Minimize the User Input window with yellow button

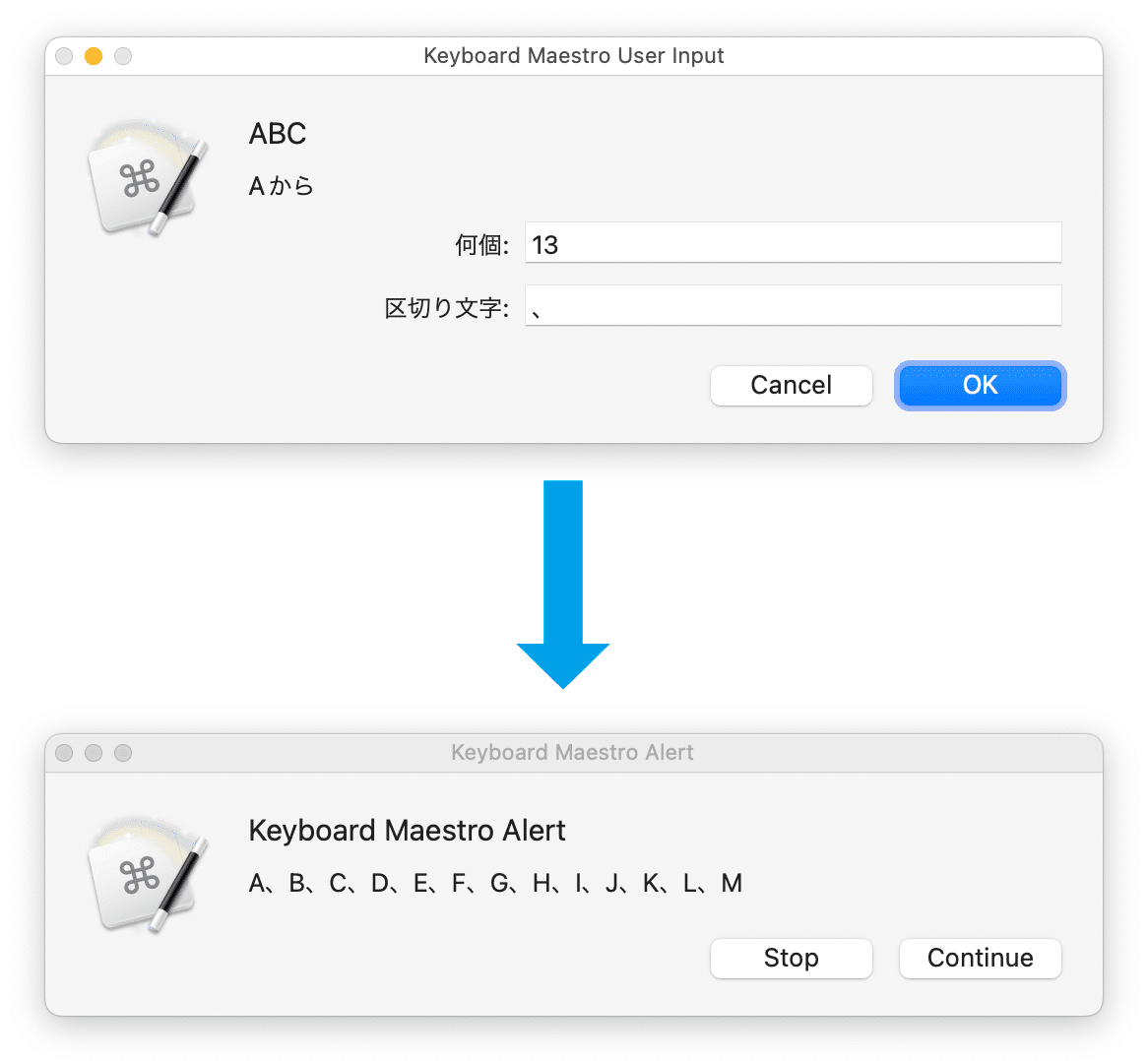[x=94, y=56]
